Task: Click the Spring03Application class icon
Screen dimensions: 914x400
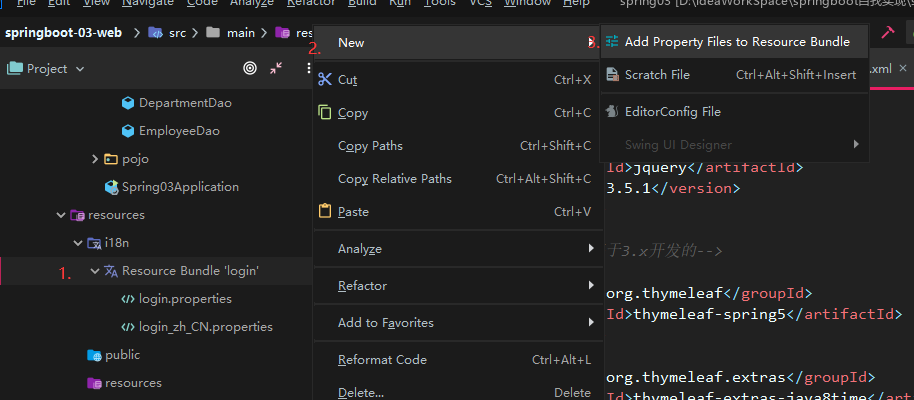Action: (x=112, y=187)
